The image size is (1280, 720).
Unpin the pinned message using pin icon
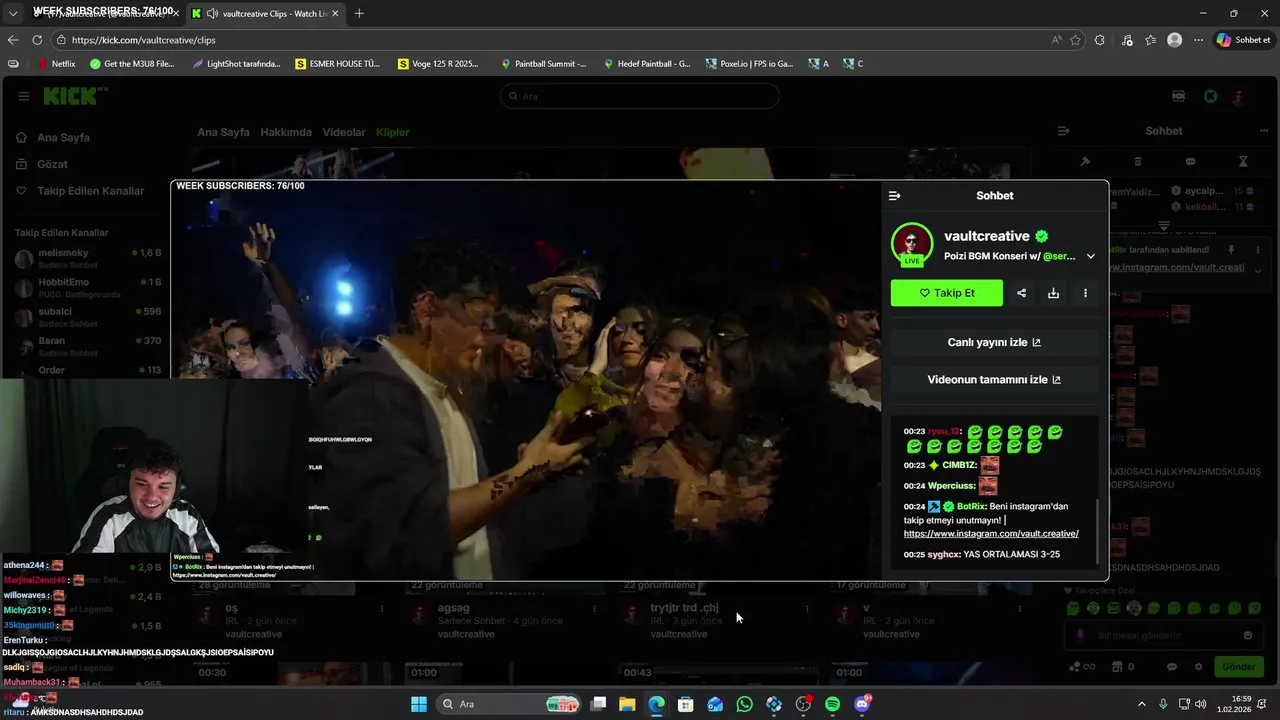[x=1232, y=250]
